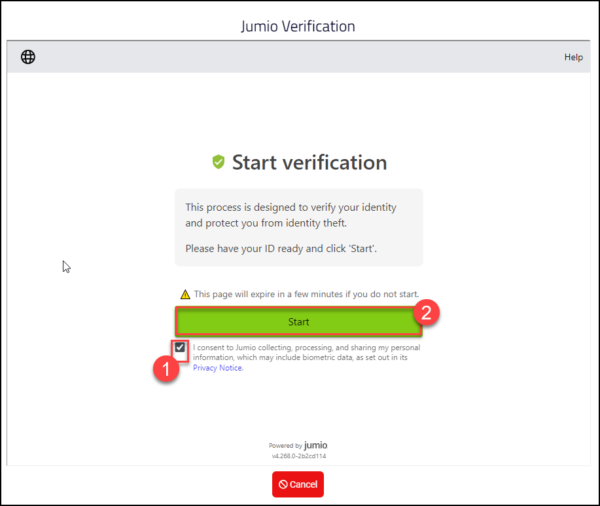Click the yellow warning triangle icon
This screenshot has width=600, height=506.
pyautogui.click(x=185, y=294)
